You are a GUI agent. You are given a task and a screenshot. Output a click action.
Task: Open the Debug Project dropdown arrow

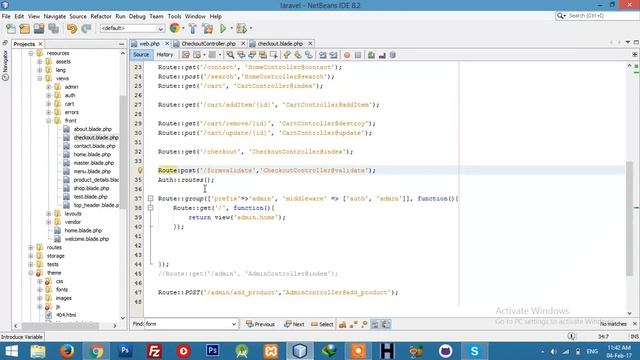(251, 28)
